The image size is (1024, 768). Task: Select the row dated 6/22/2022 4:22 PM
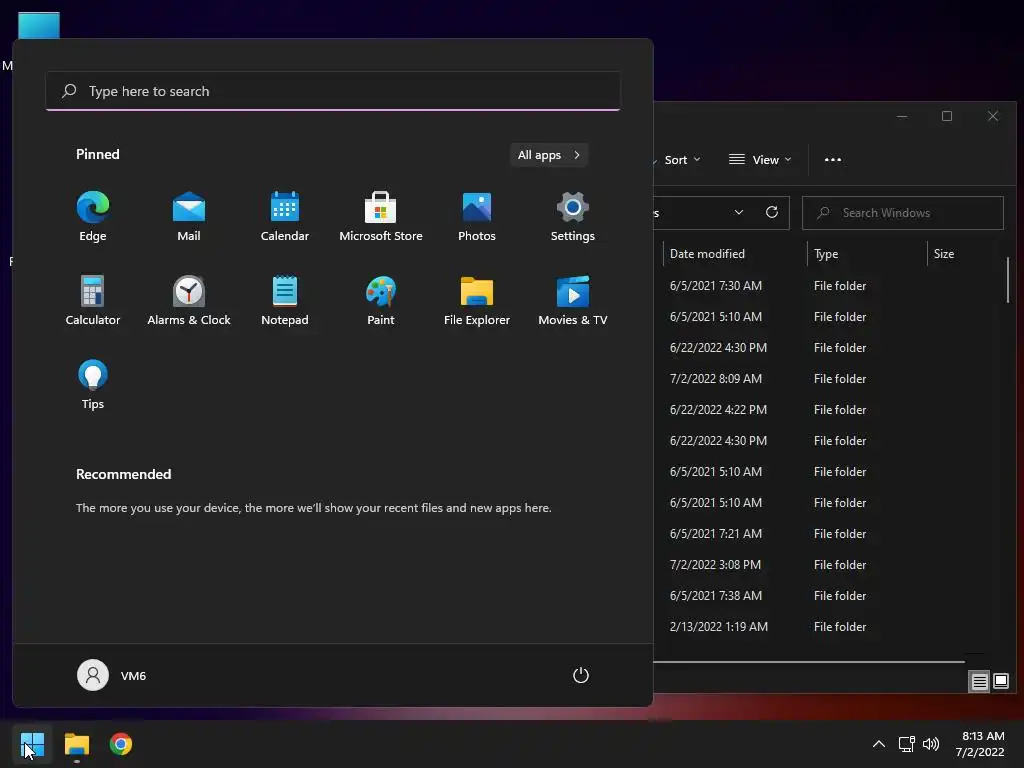click(x=829, y=410)
